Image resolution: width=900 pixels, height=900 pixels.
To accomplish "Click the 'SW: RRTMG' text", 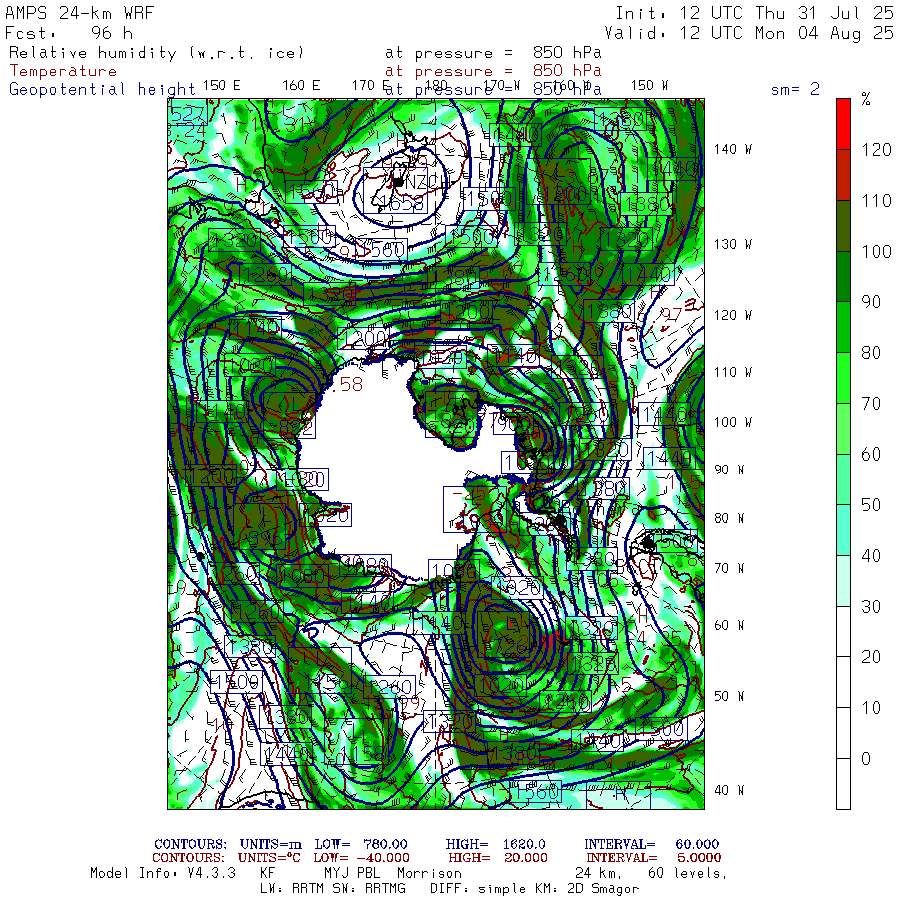I will pyautogui.click(x=370, y=889).
